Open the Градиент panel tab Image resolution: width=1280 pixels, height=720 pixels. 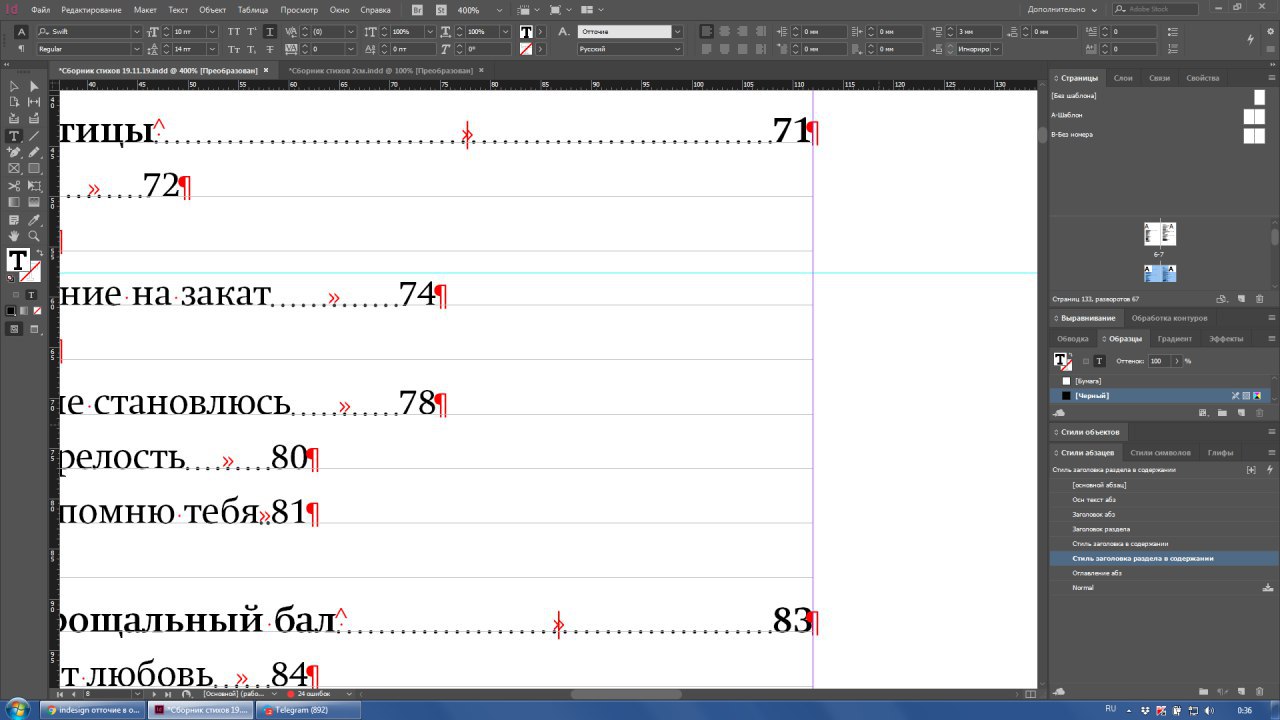1174,338
